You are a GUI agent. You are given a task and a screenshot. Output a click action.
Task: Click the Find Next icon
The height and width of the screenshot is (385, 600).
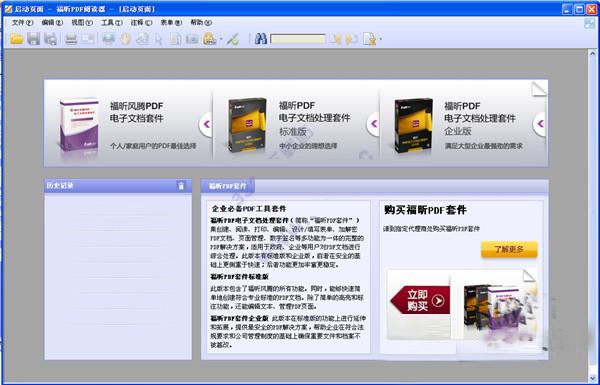point(351,39)
